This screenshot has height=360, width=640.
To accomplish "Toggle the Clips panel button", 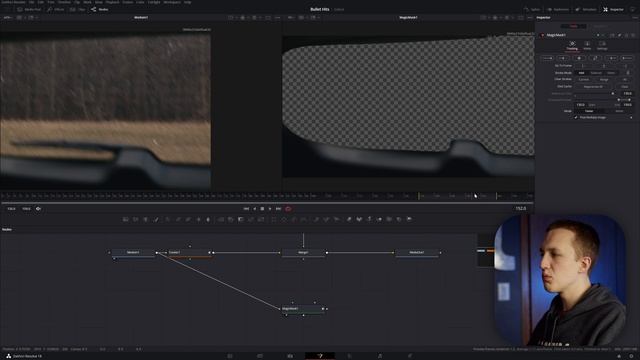I will 78,9.
